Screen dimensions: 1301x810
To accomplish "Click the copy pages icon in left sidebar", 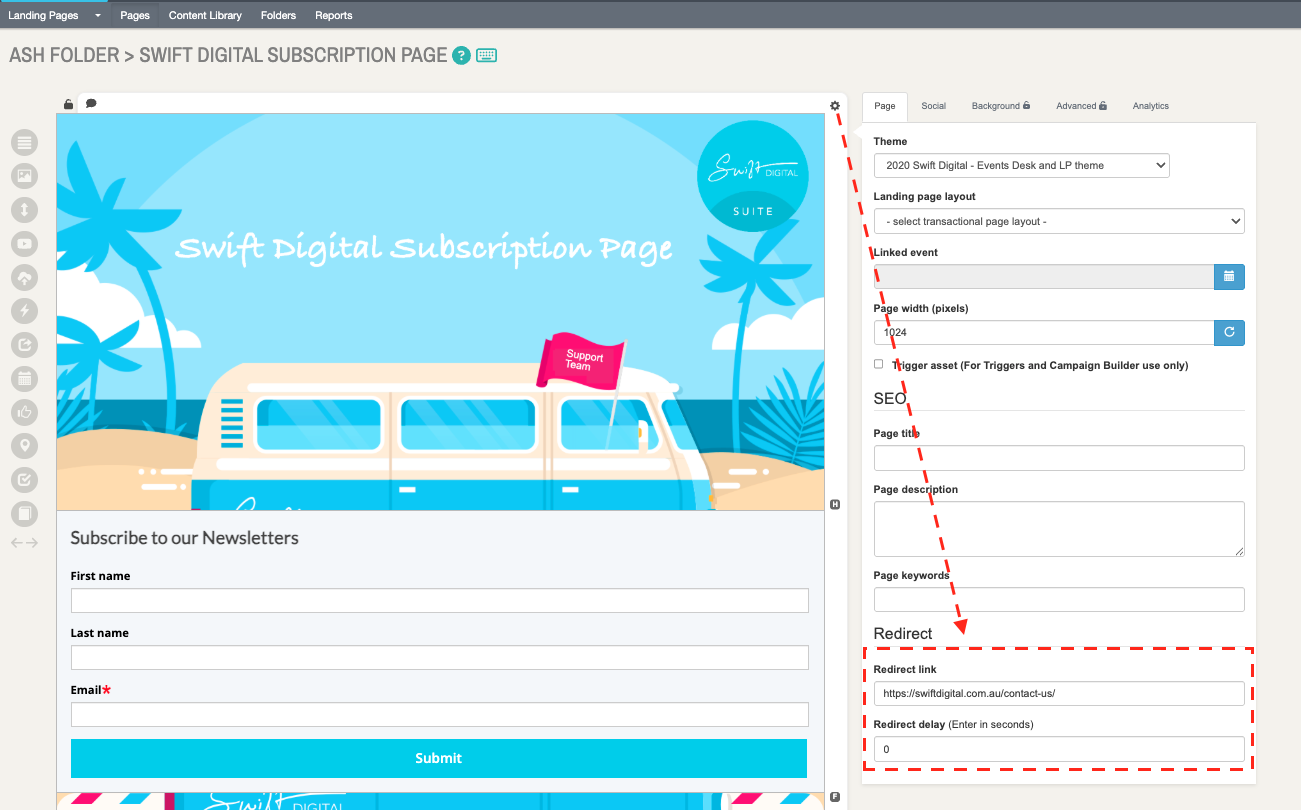I will coord(24,514).
